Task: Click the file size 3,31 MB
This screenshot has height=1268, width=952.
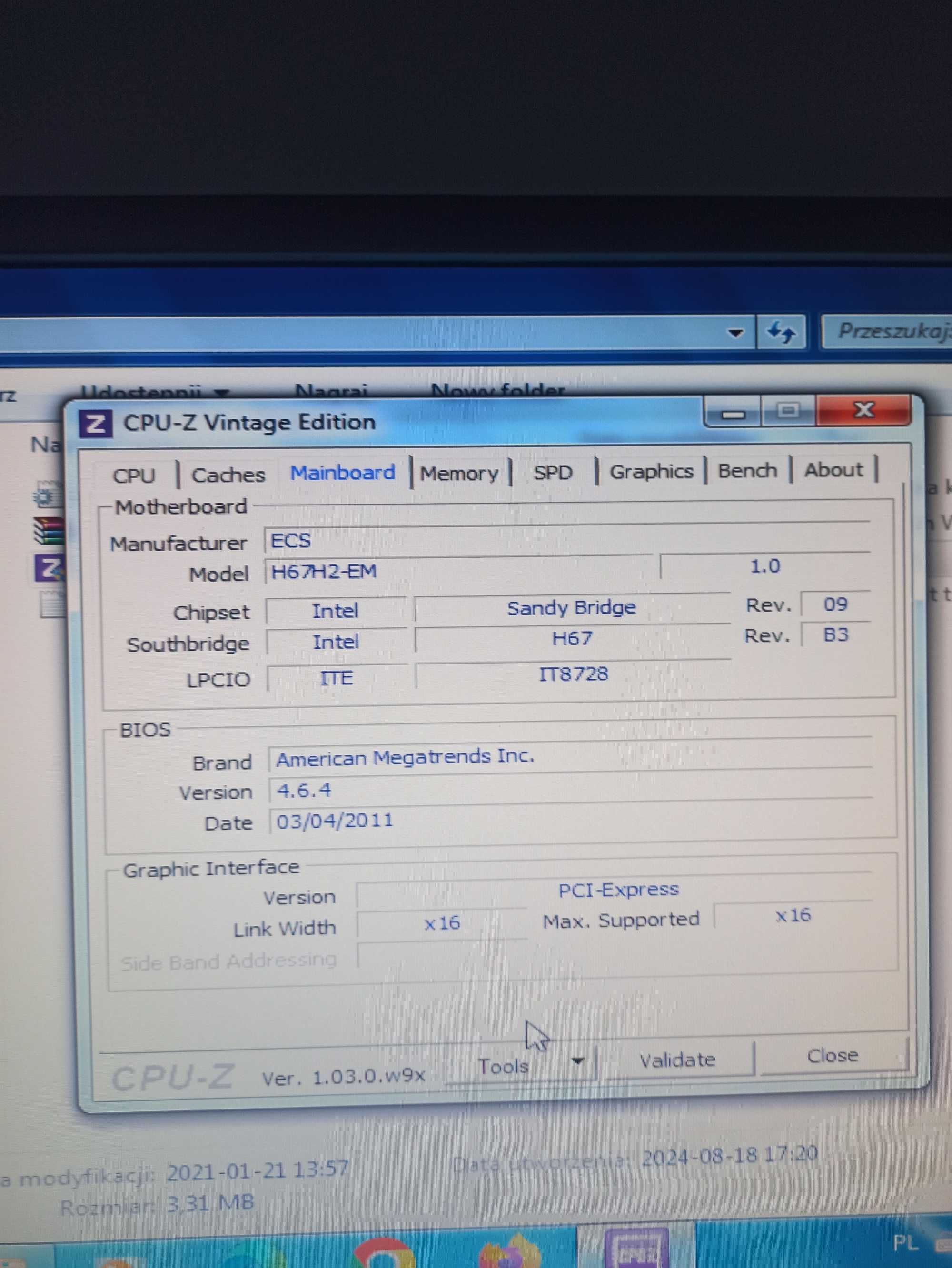Action: tap(210, 1204)
